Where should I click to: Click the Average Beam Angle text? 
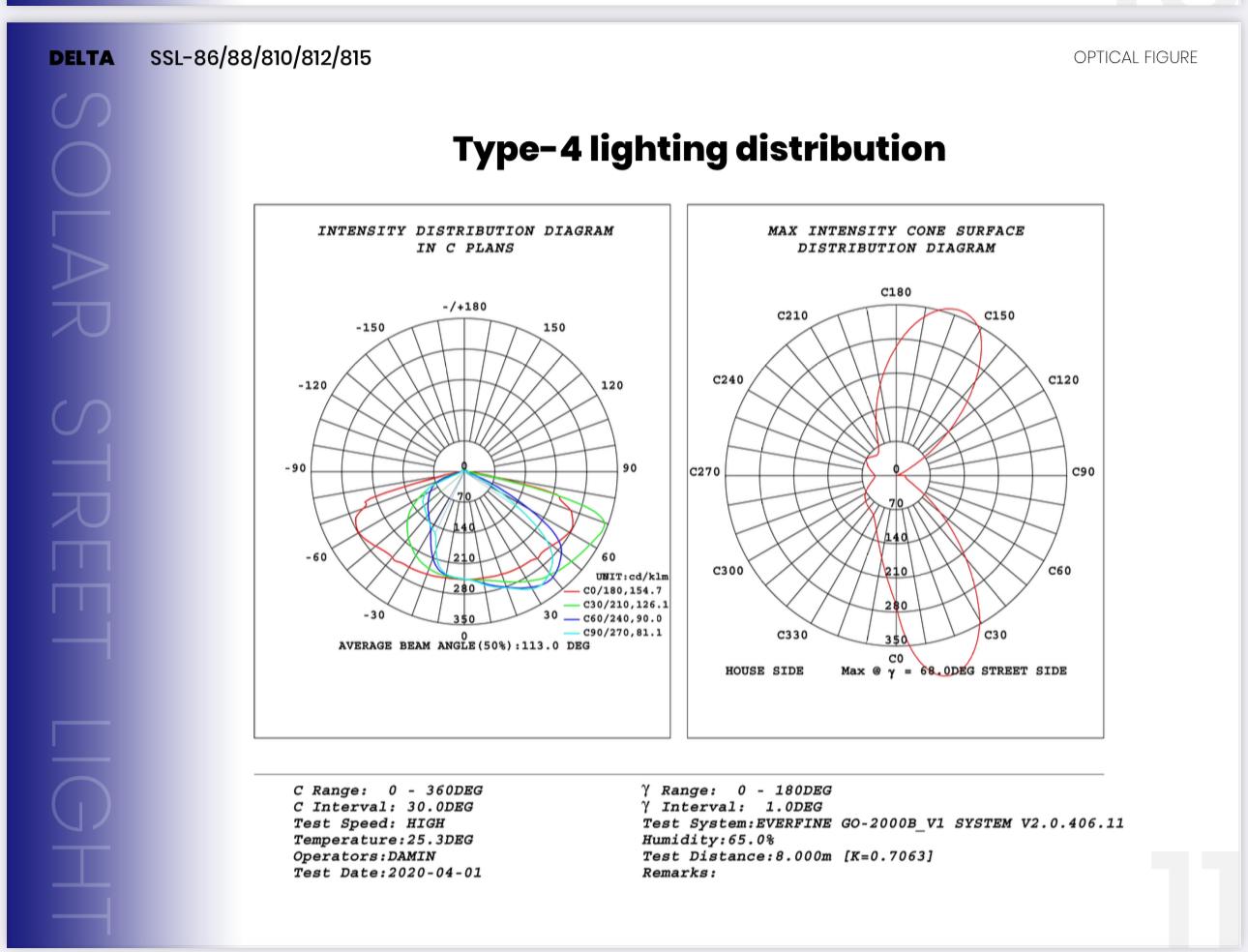pos(463,645)
